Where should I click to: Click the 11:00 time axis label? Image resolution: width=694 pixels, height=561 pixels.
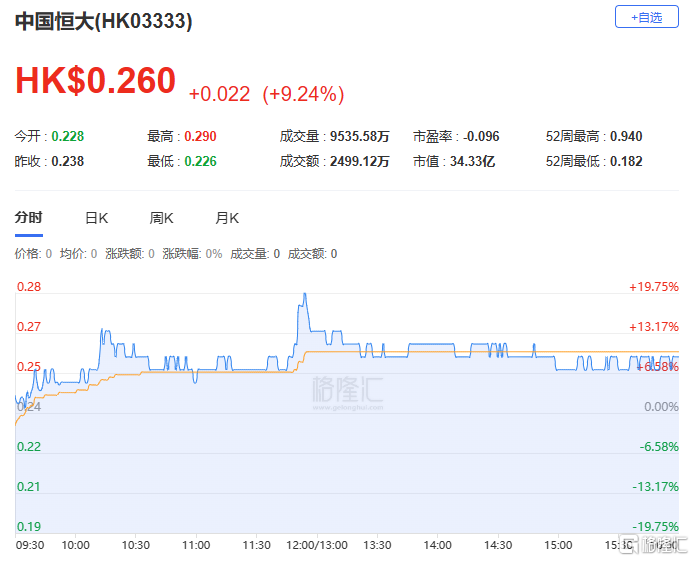click(196, 545)
